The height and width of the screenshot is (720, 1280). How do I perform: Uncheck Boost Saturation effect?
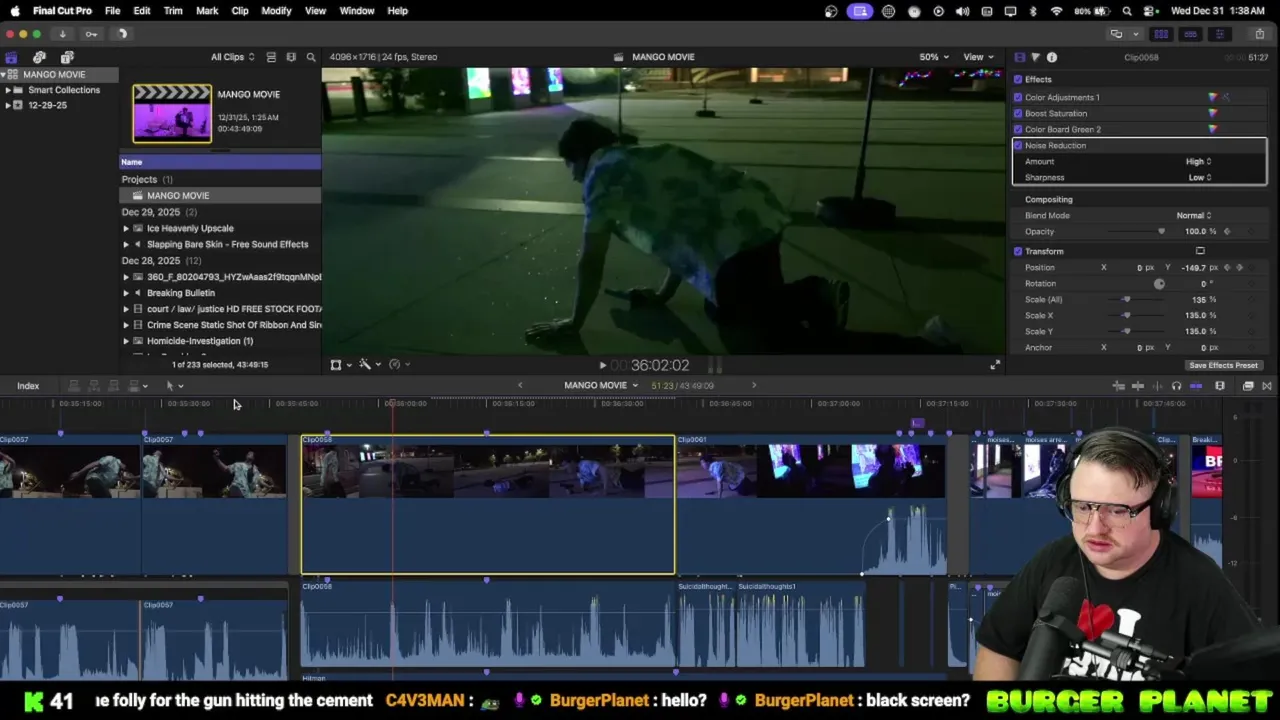(1018, 113)
